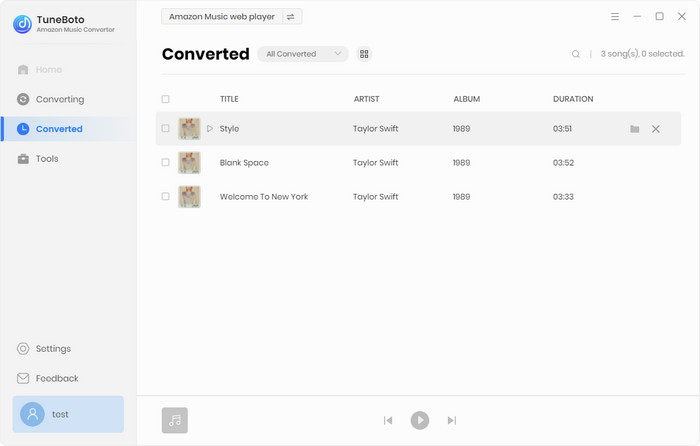
Task: Click the previous track button
Action: [388, 421]
